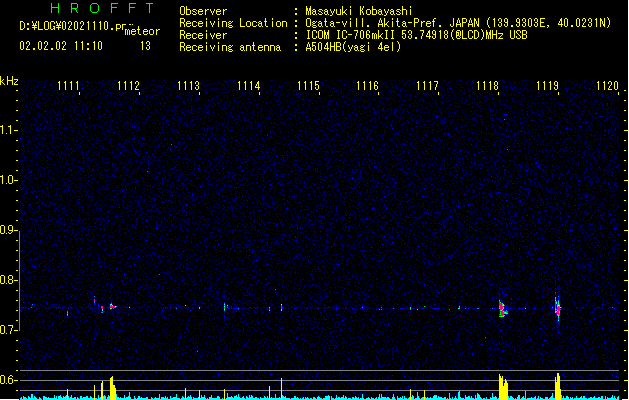The image size is (629, 400).
Task: Click the 1118 time axis marker
Action: (x=487, y=86)
